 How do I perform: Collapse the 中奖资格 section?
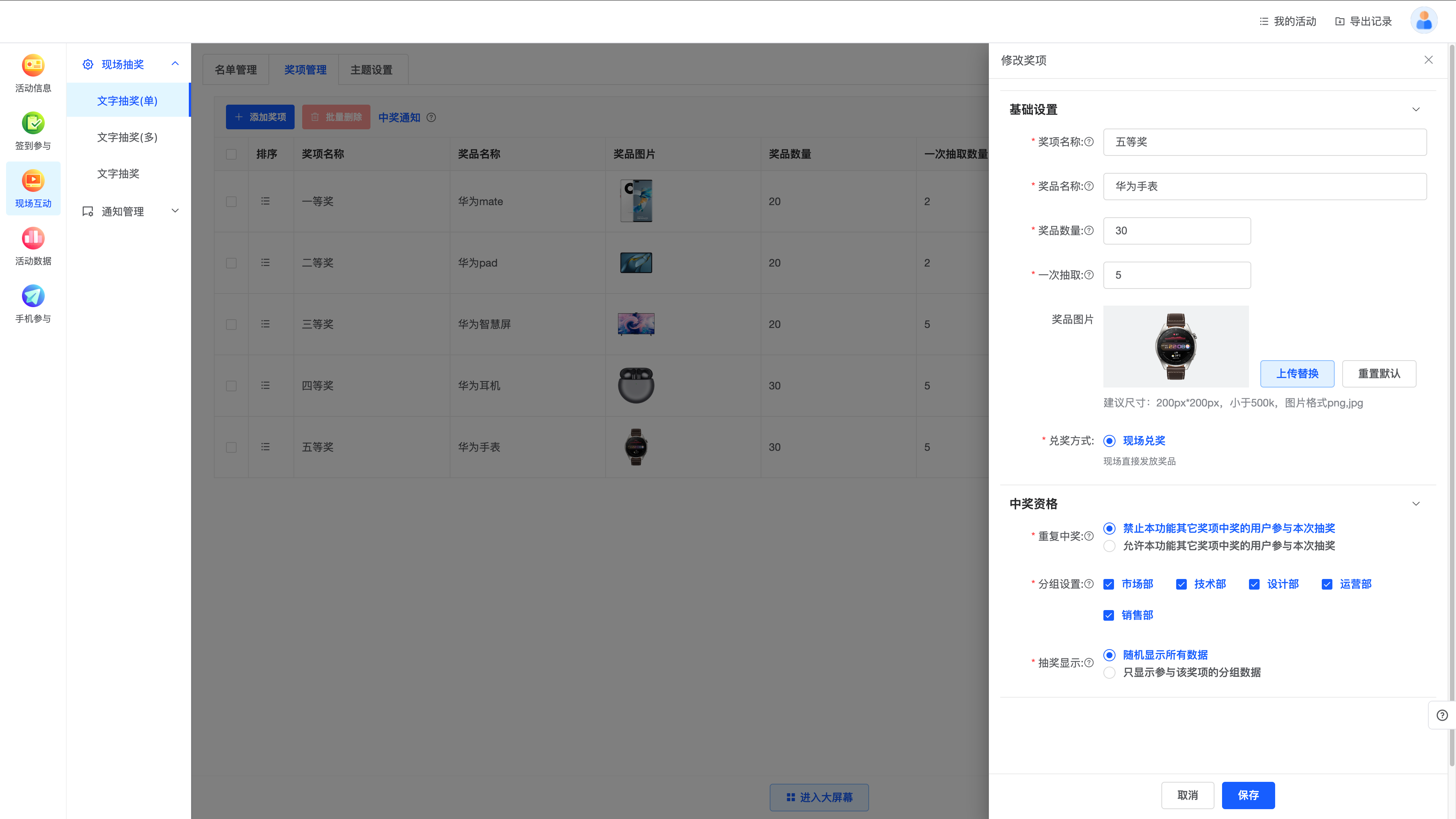pyautogui.click(x=1415, y=504)
